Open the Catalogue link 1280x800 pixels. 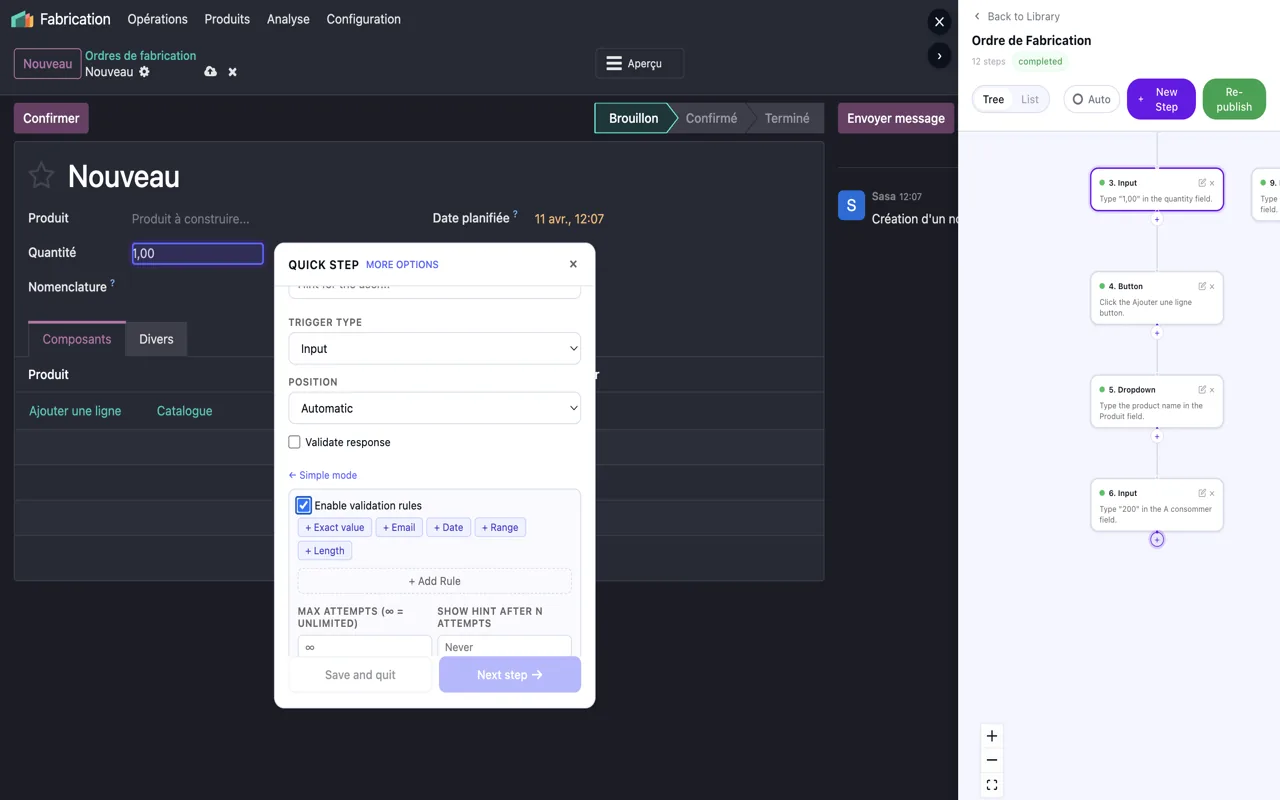(x=185, y=411)
